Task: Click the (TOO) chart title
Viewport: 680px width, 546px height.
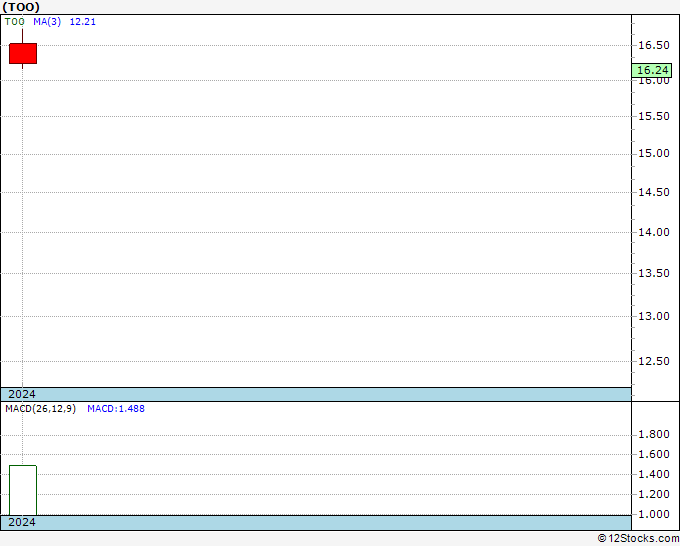Action: coord(21,7)
